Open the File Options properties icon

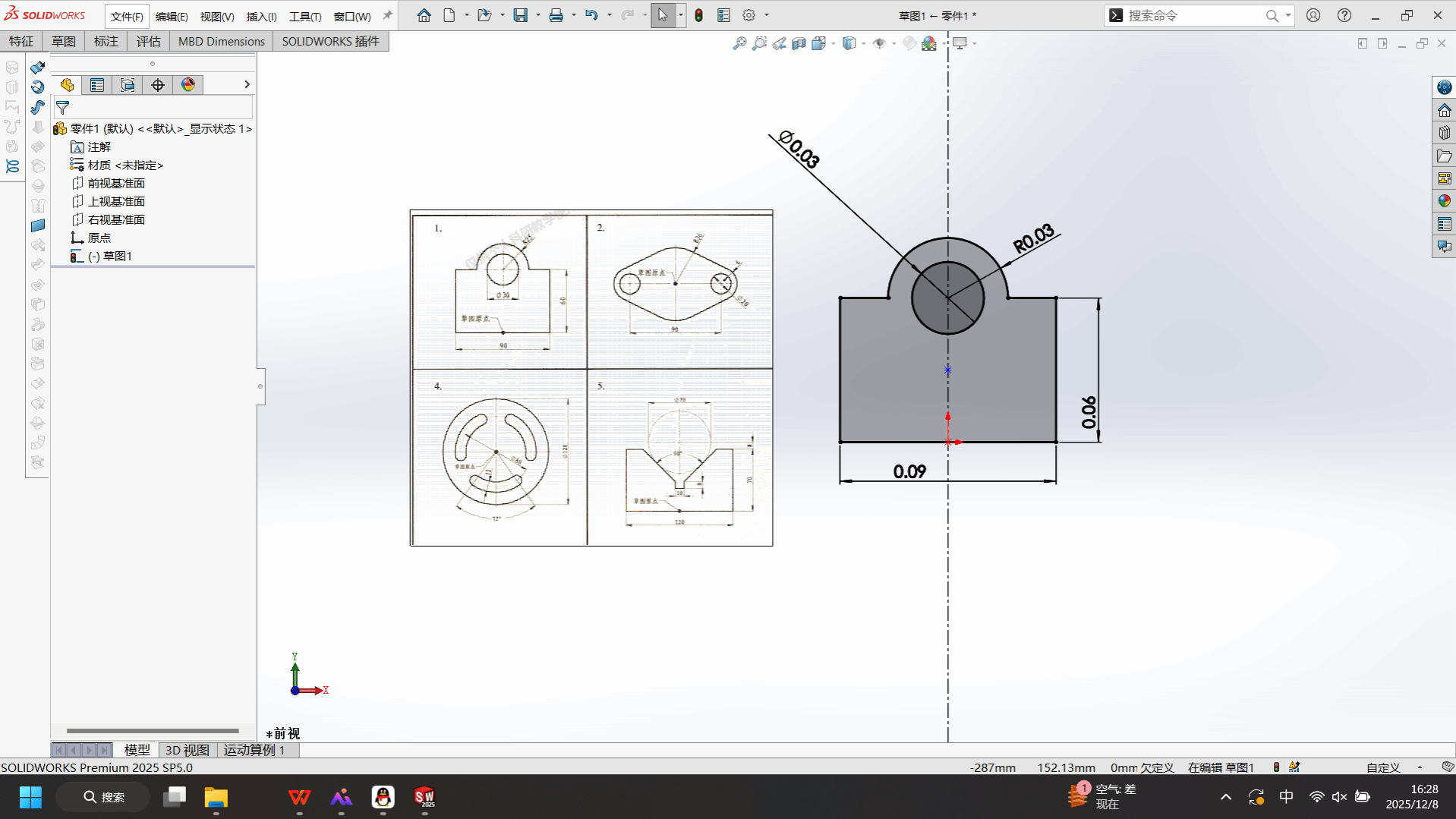click(x=723, y=15)
